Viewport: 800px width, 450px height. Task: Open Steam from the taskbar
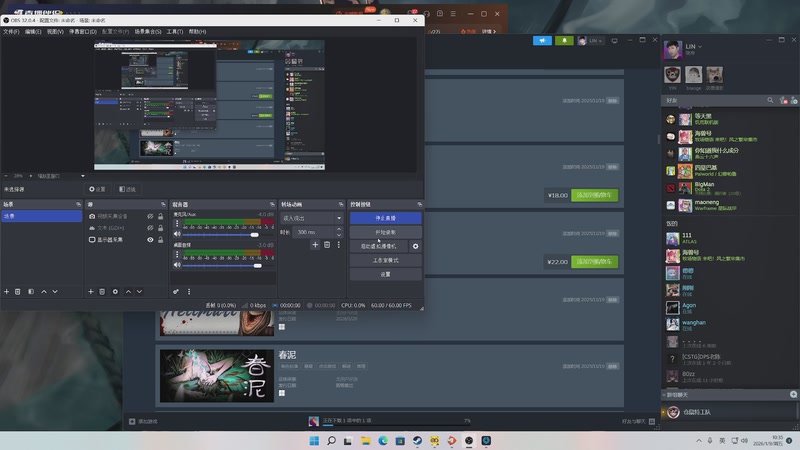[x=417, y=441]
